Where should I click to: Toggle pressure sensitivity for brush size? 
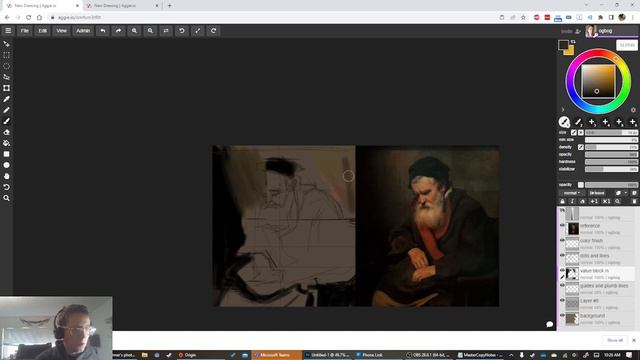point(573,133)
